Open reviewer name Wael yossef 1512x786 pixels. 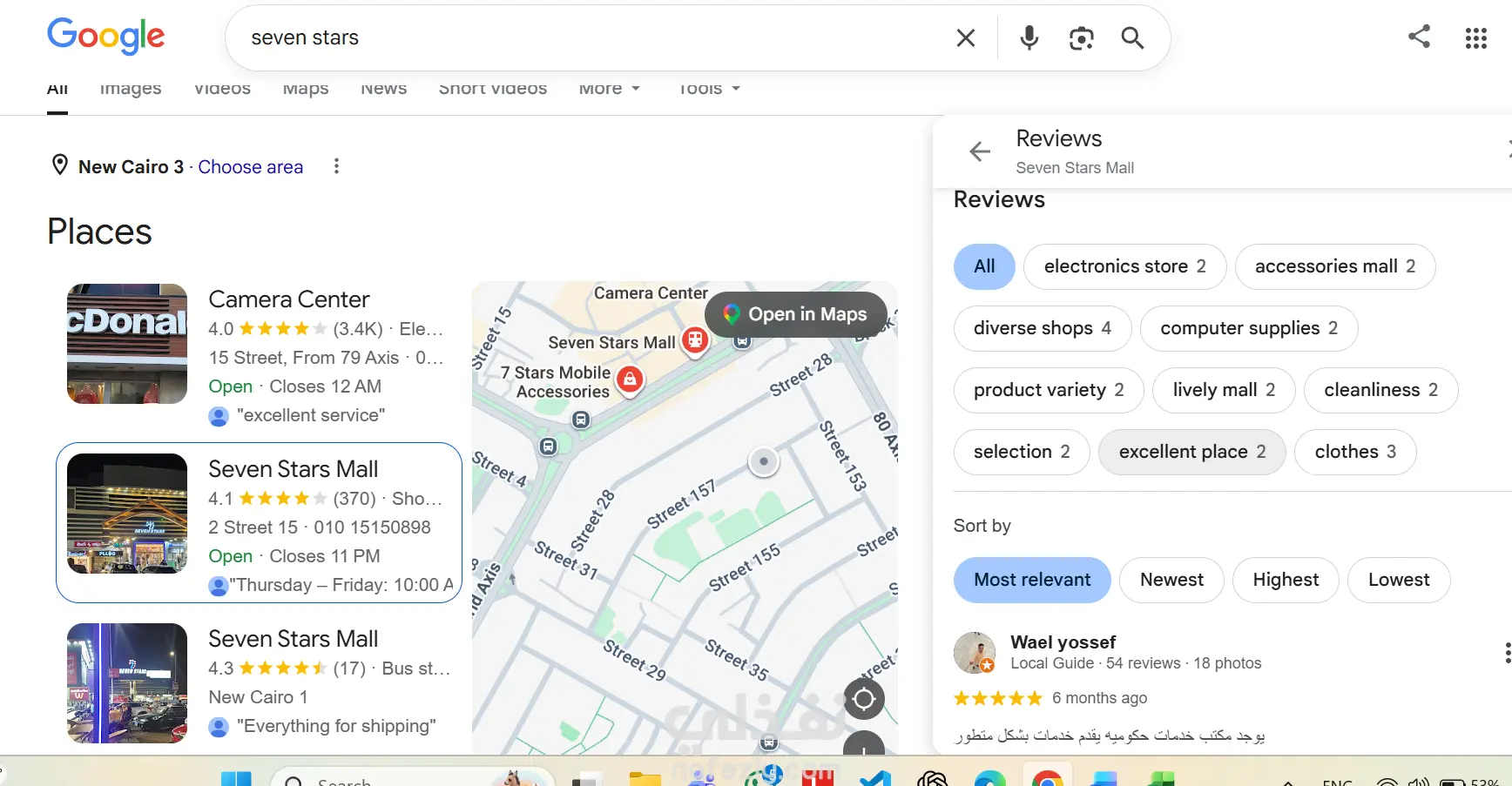[x=1063, y=642]
